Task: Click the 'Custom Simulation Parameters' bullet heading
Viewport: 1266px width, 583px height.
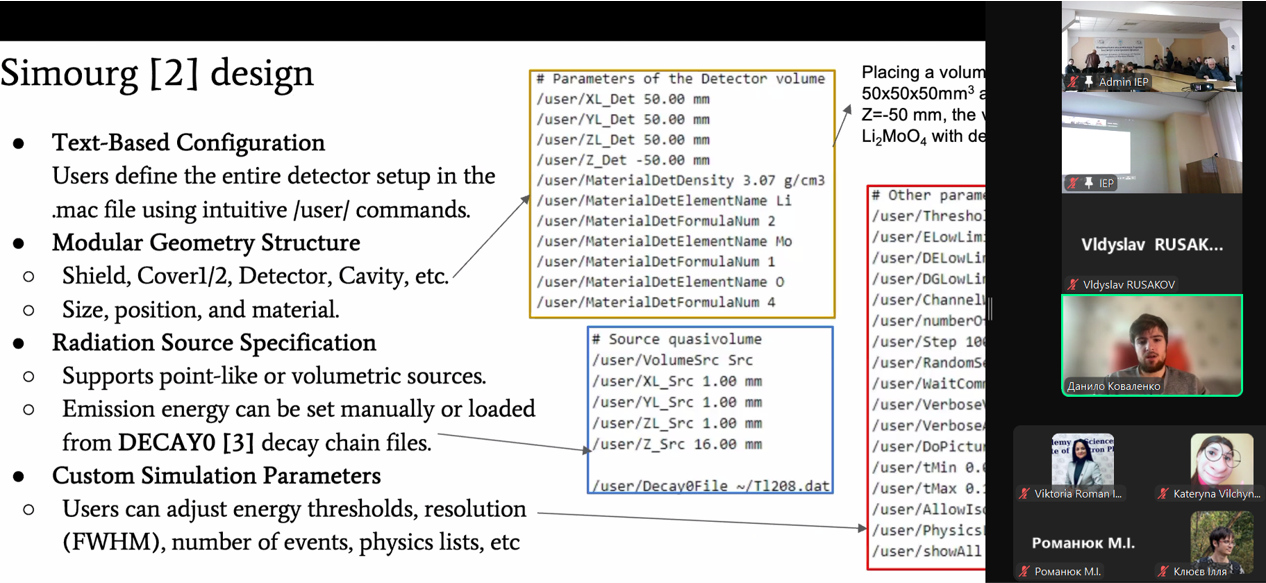Action: click(x=216, y=475)
